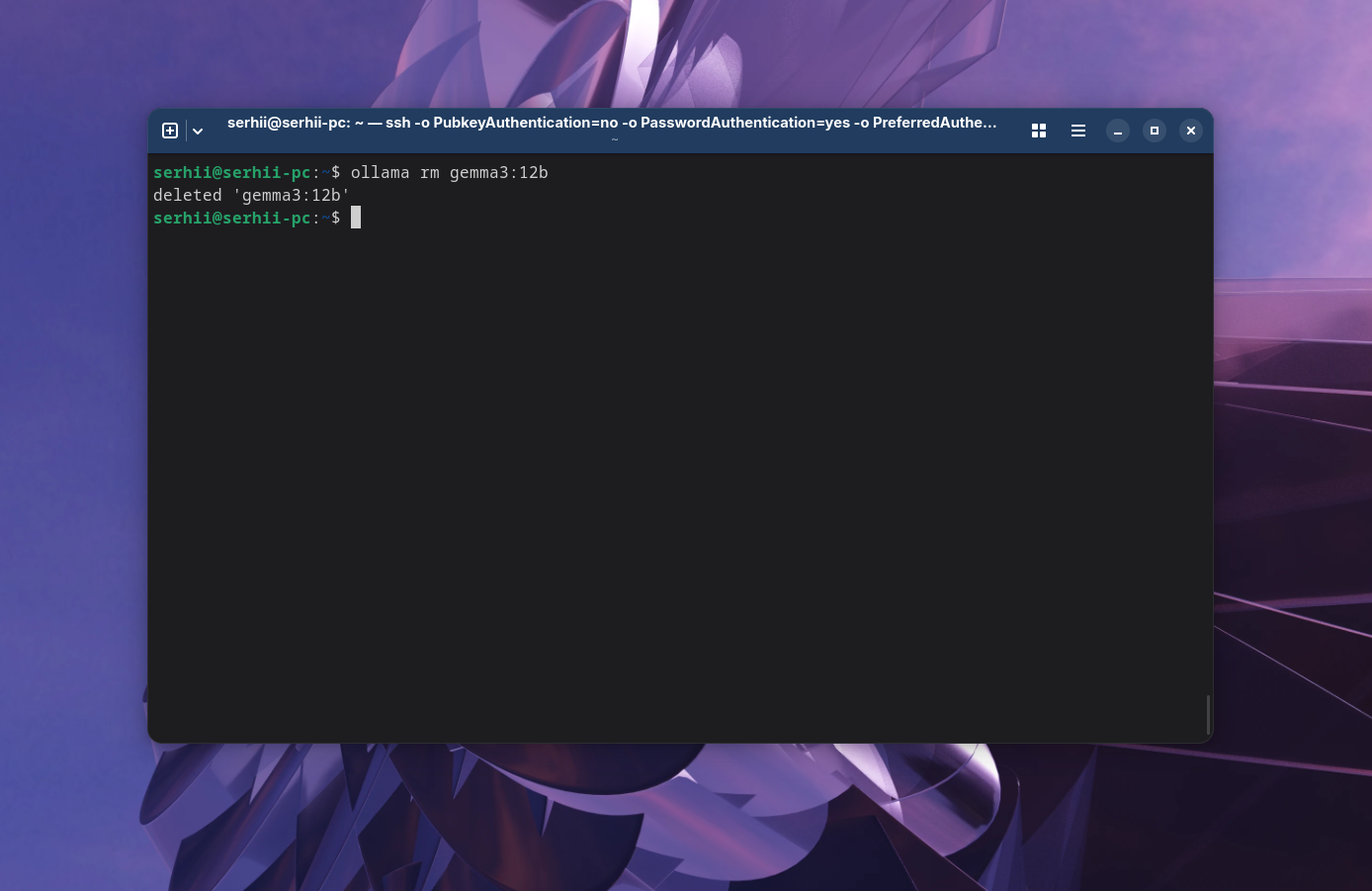Screen dimensions: 1372x891
Task: Click the first green serhii@serhii-pc prompt label
Action: [231, 172]
